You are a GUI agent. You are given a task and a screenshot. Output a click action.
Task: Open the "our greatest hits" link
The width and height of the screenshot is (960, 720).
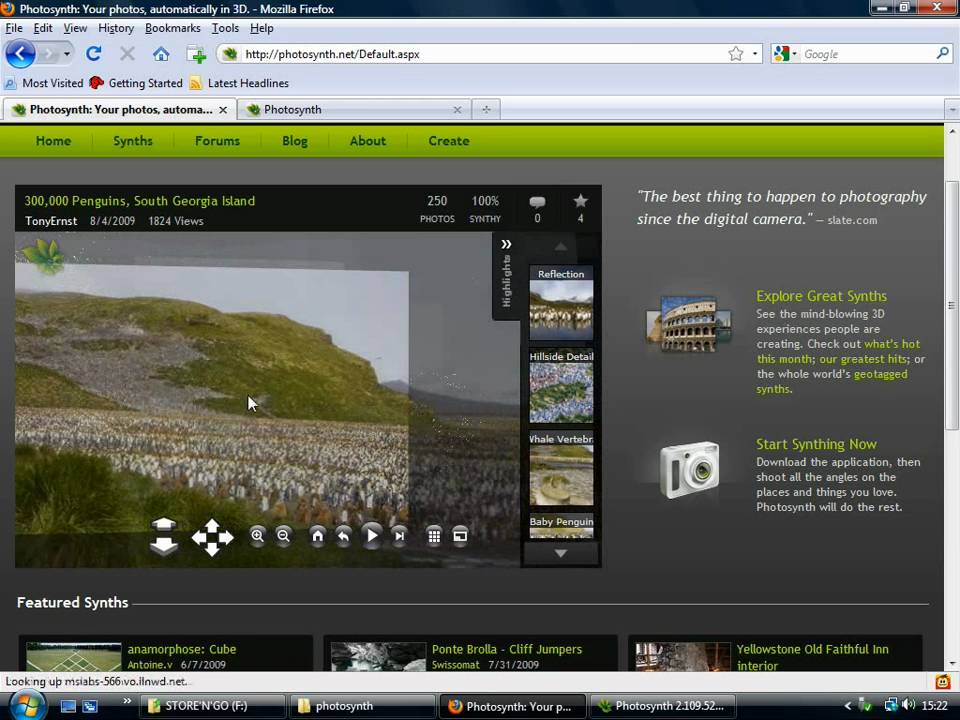point(863,359)
